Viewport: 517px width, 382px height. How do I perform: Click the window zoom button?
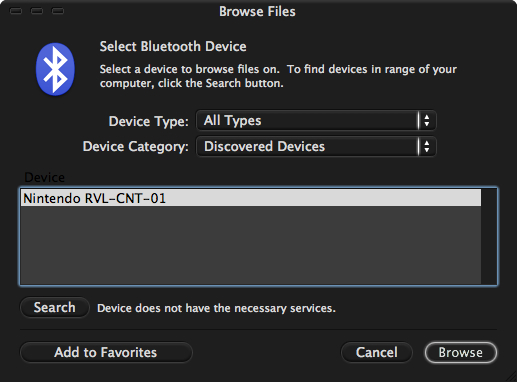[58, 11]
